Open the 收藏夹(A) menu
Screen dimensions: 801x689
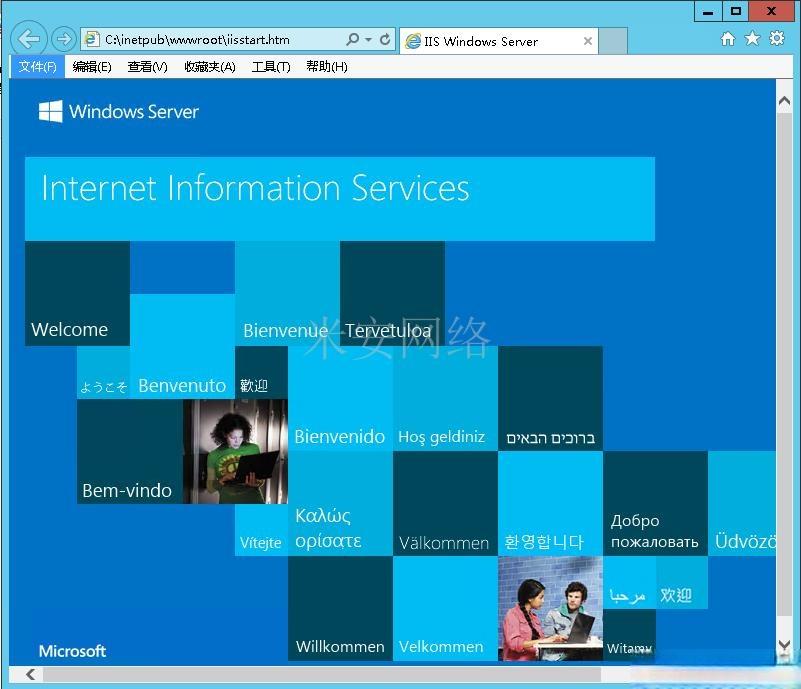click(209, 67)
